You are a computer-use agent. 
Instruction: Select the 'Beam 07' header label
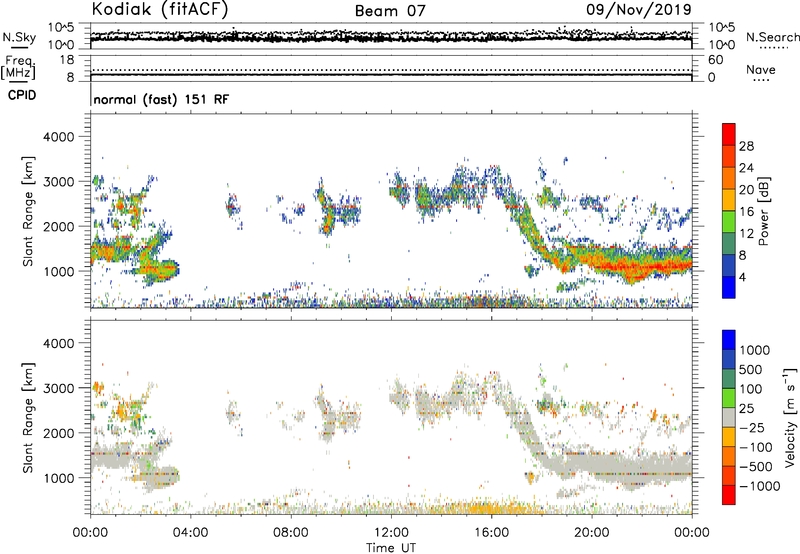click(x=390, y=11)
